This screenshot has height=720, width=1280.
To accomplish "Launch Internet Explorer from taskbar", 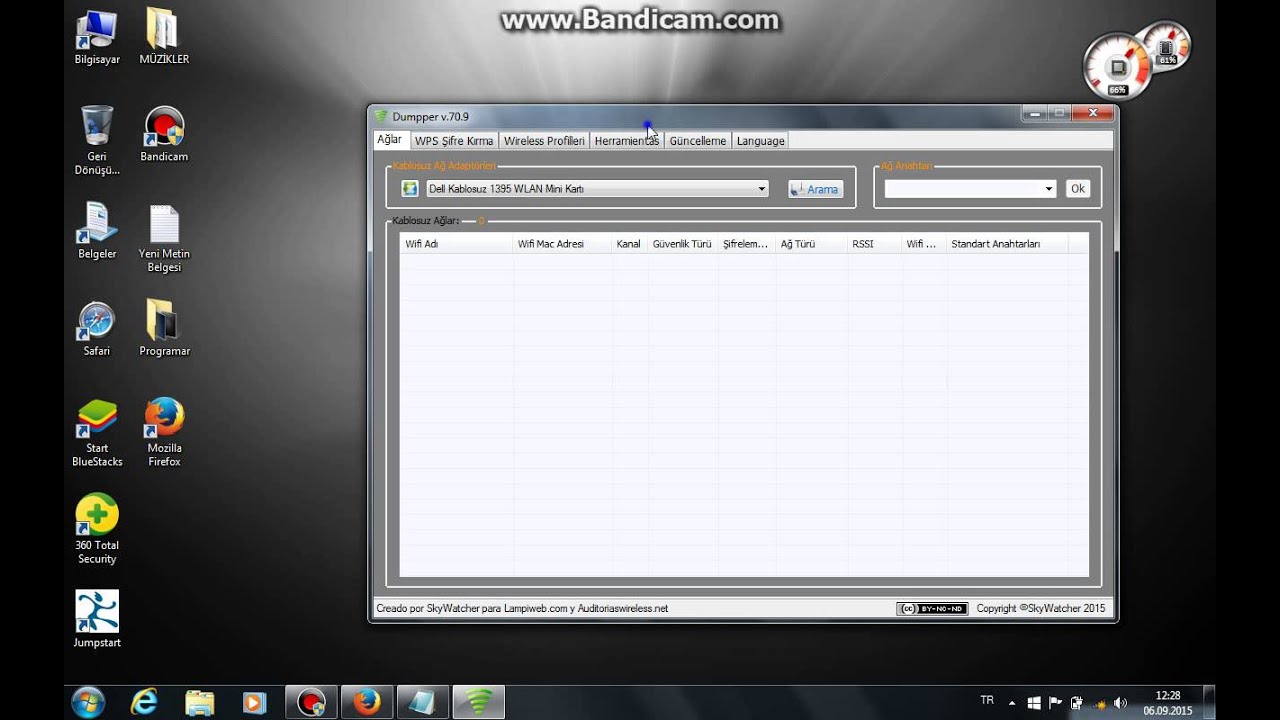I will coord(144,702).
